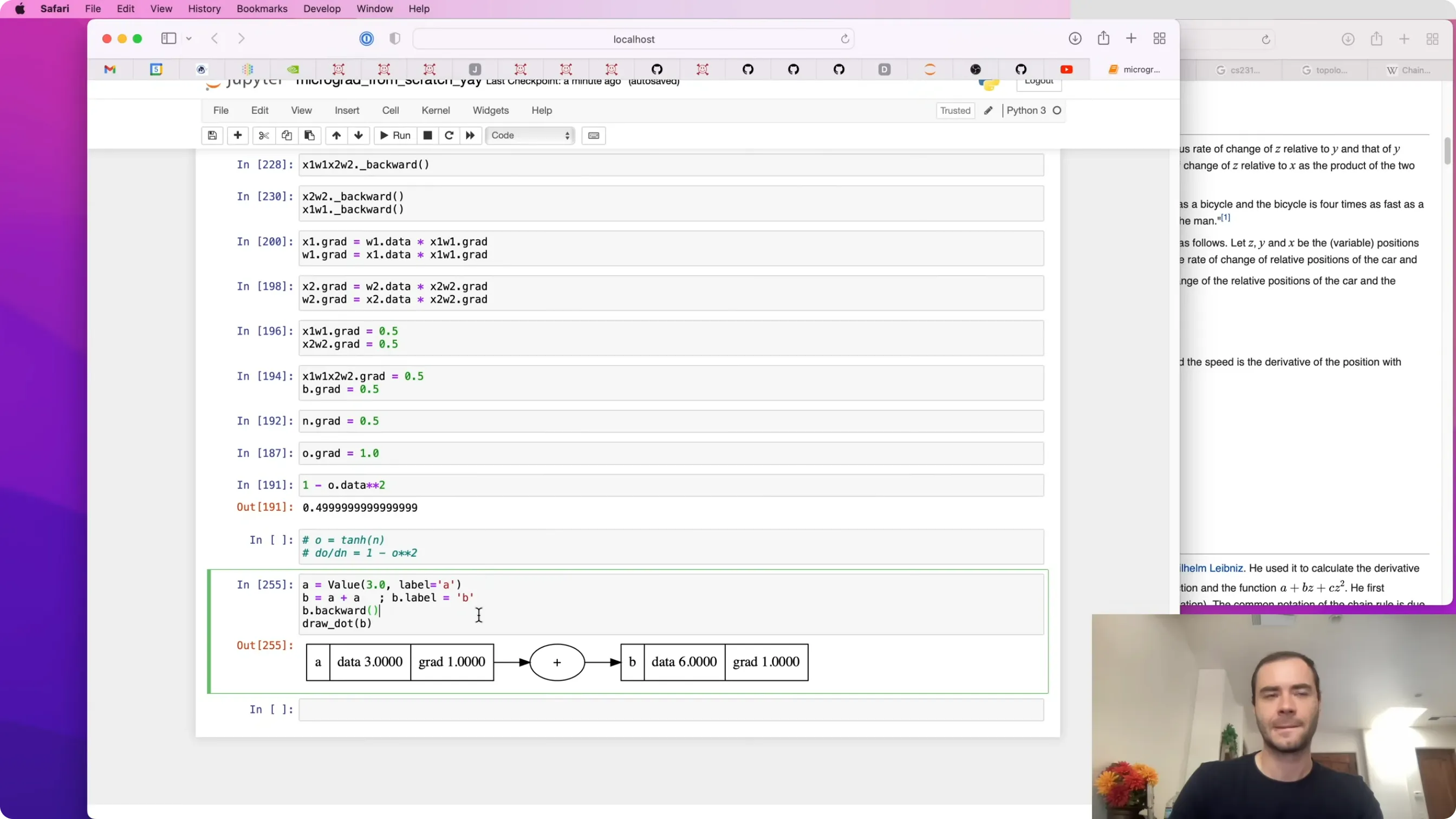Click the pencil edit icon next to Trusted
The height and width of the screenshot is (819, 1456).
988,111
